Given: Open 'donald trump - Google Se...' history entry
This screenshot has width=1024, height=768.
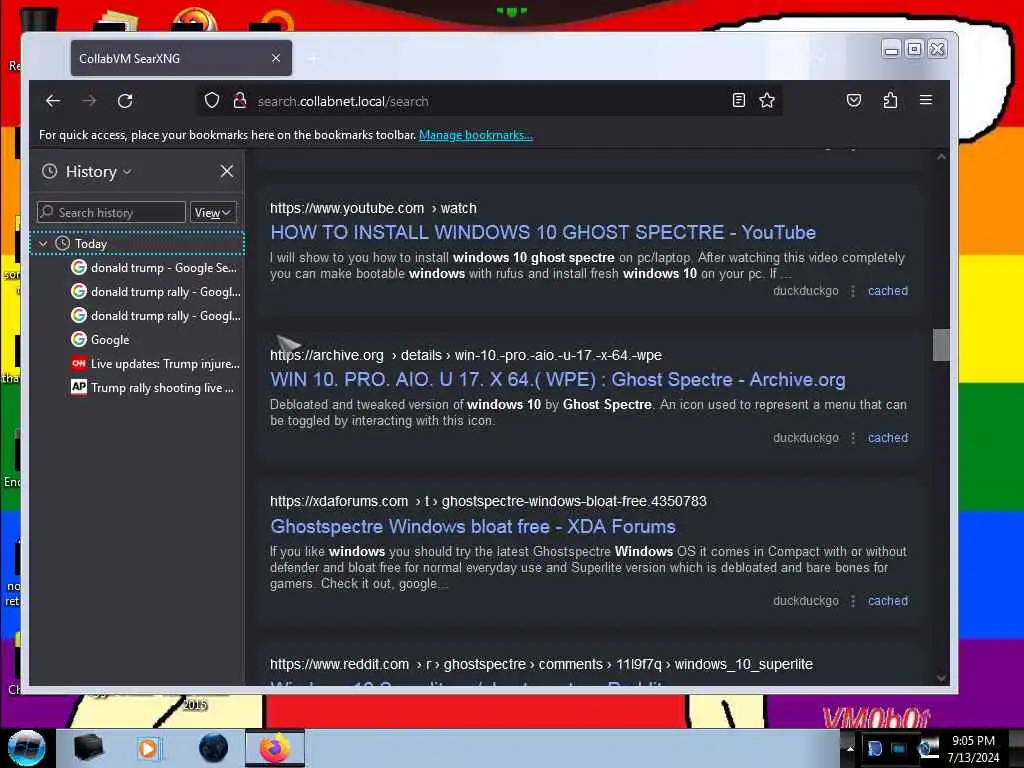Looking at the screenshot, I should point(155,268).
